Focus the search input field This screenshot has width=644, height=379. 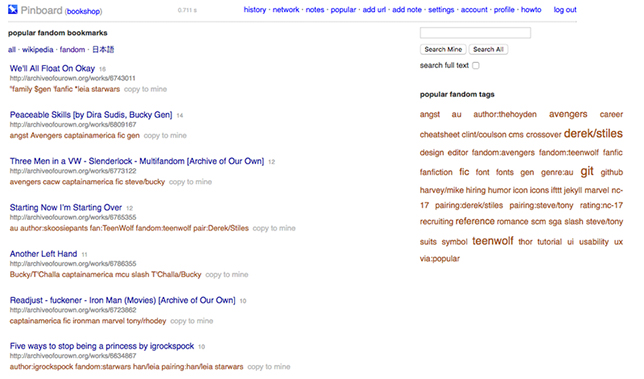coord(475,32)
